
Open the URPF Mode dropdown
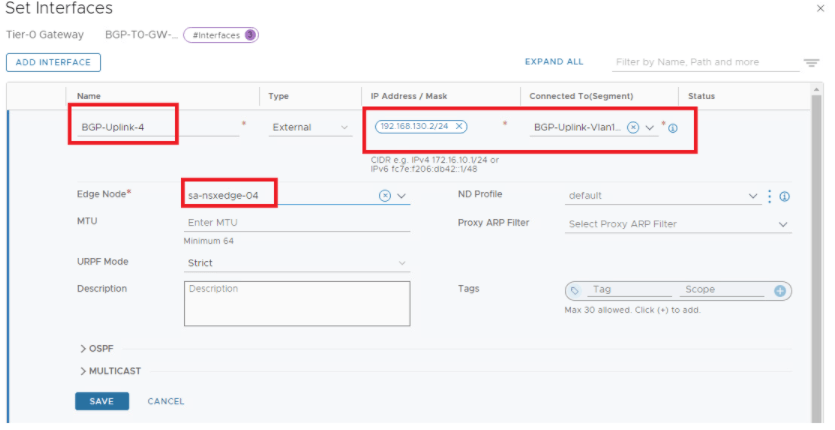coord(402,264)
